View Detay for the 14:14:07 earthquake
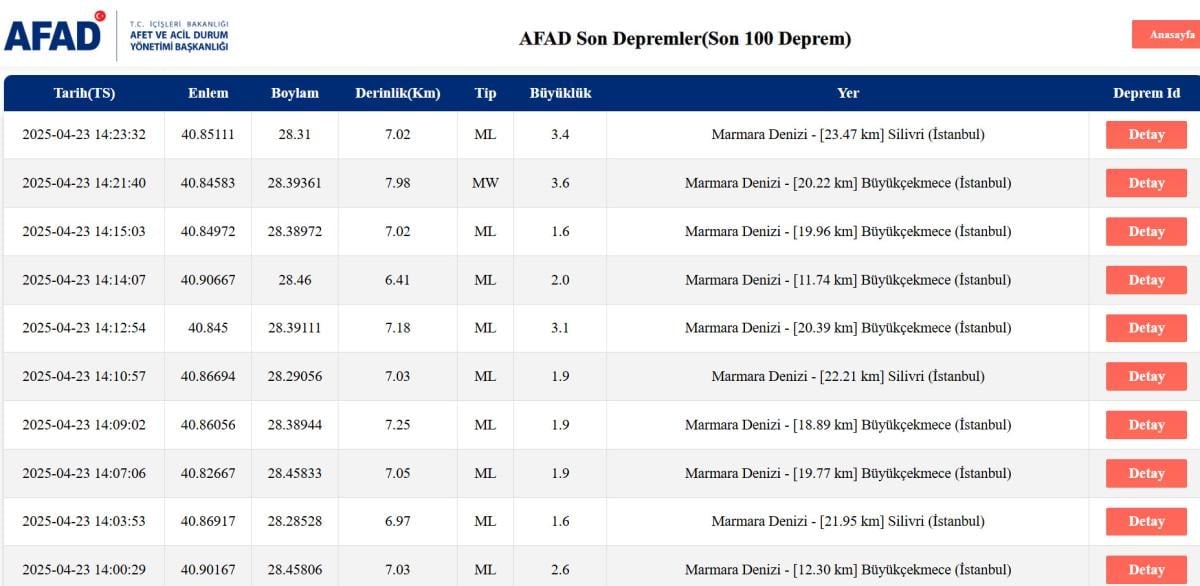This screenshot has width=1200, height=586. coord(1146,280)
